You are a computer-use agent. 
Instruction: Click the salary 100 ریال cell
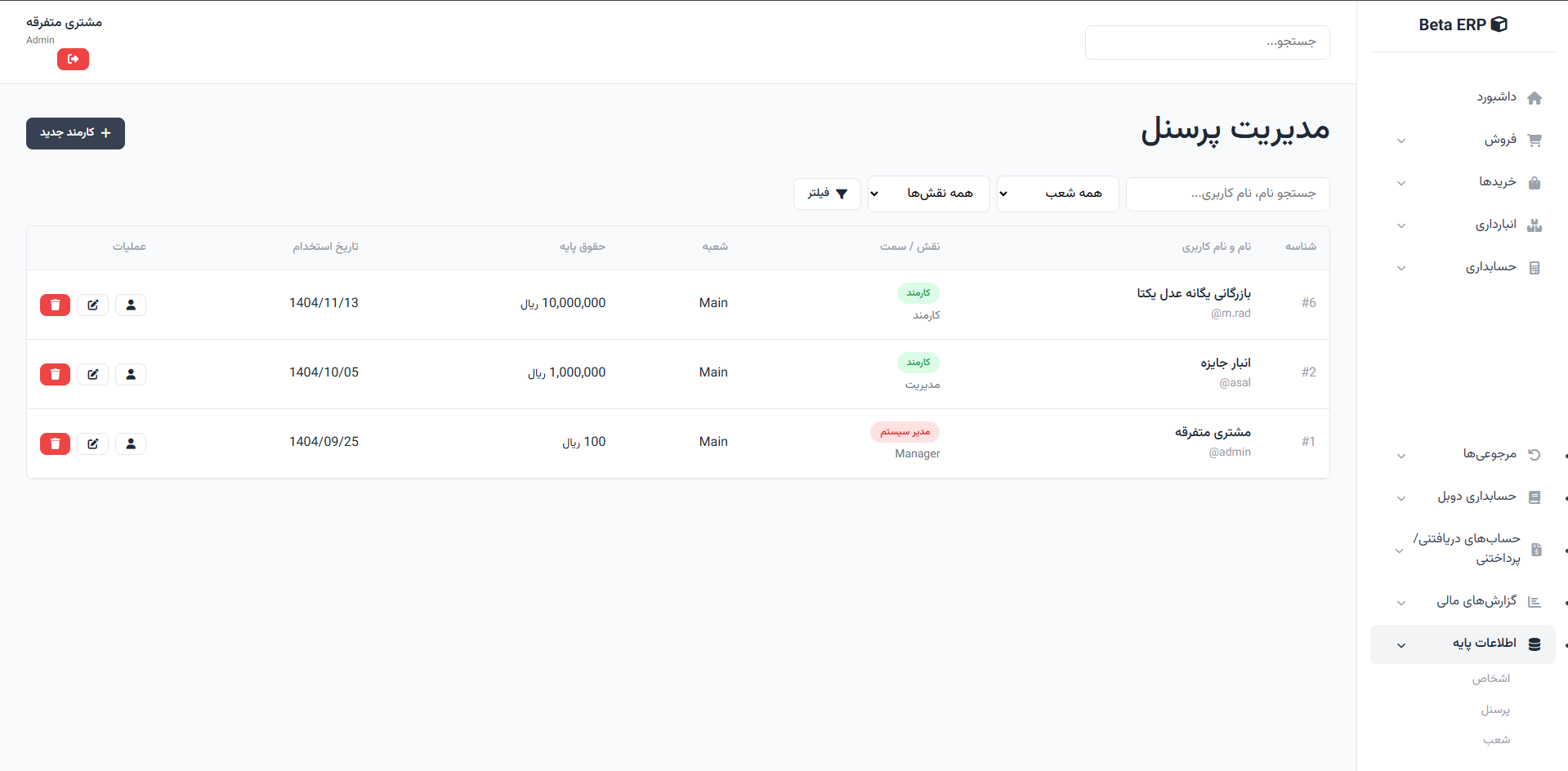point(583,442)
